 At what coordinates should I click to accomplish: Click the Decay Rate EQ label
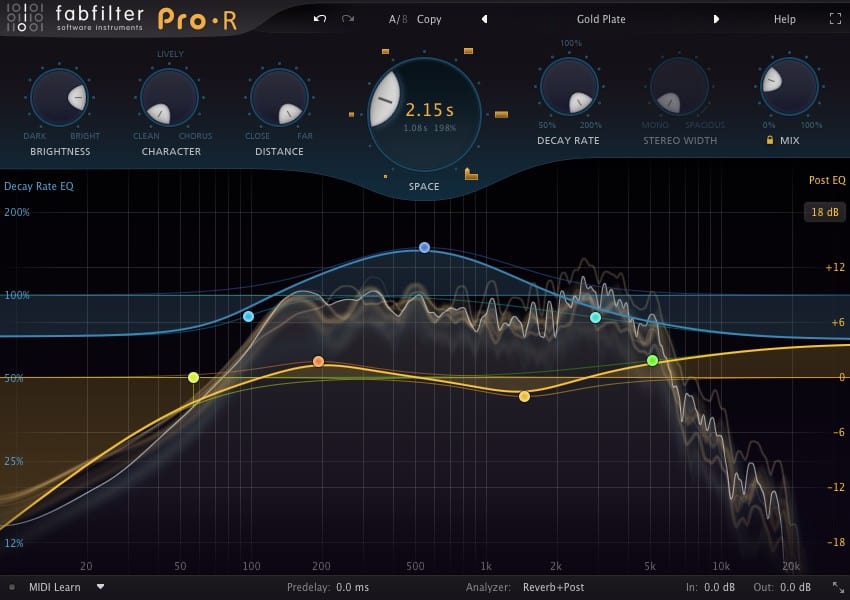pyautogui.click(x=38, y=186)
